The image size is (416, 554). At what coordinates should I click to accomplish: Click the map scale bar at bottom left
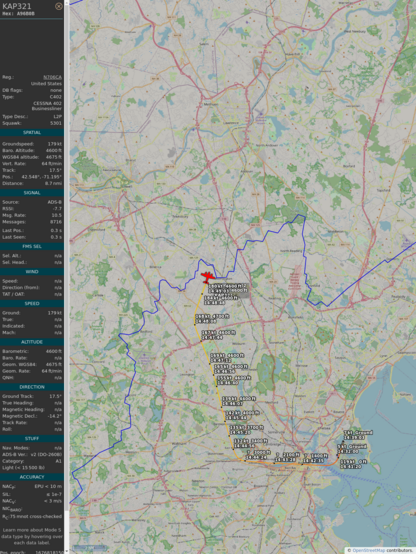click(89, 548)
